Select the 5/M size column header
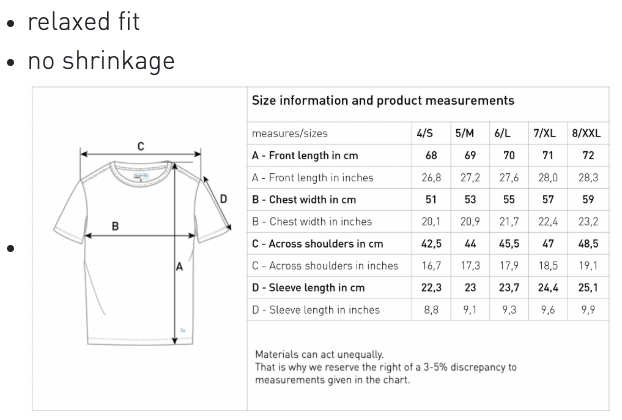This screenshot has height=420, width=622. click(x=465, y=133)
